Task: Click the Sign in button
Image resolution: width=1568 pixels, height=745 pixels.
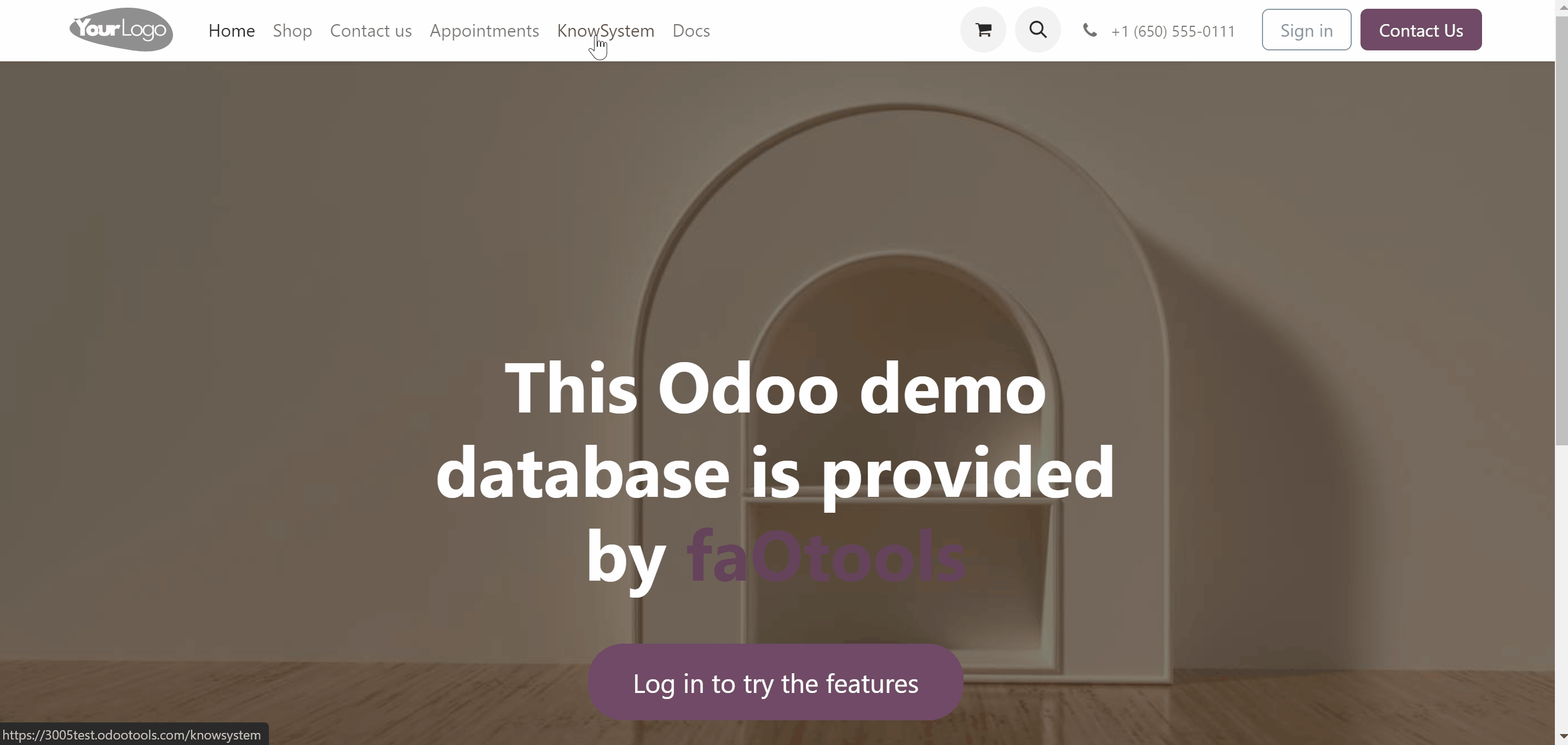Action: [x=1306, y=30]
